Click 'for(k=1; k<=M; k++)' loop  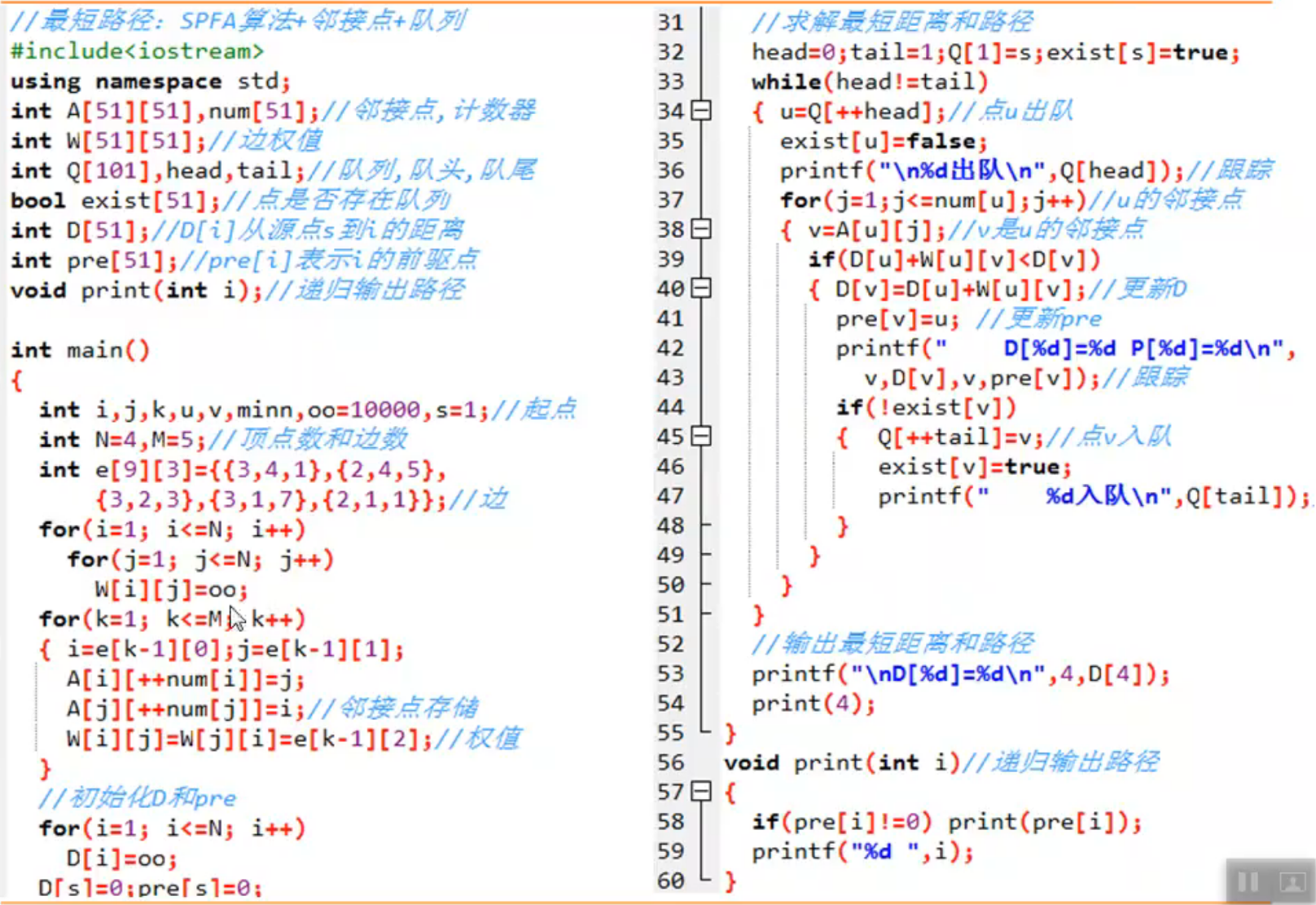172,619
